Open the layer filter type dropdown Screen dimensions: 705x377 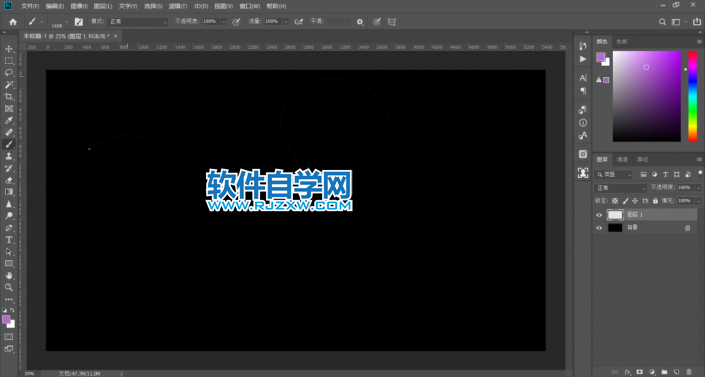(x=614, y=175)
